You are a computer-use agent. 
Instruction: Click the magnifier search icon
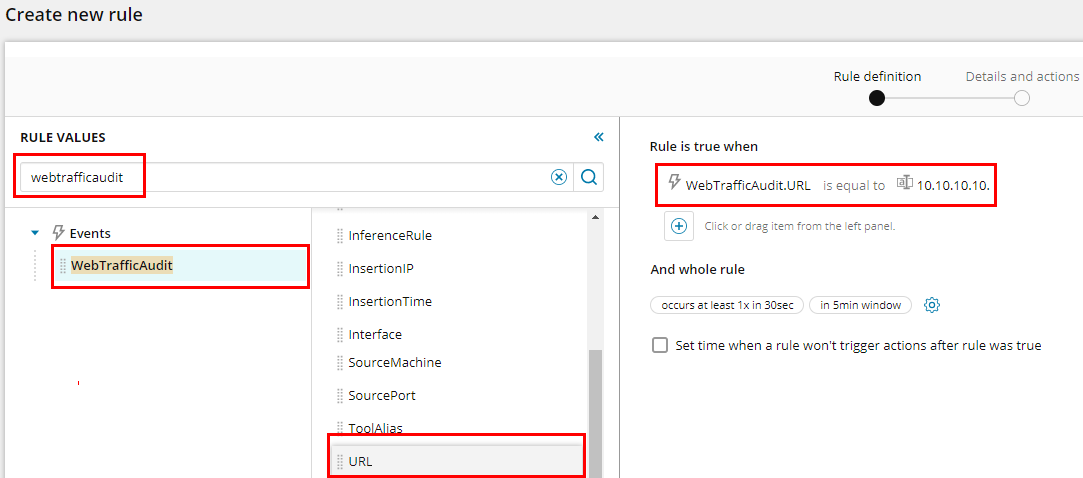(x=588, y=178)
